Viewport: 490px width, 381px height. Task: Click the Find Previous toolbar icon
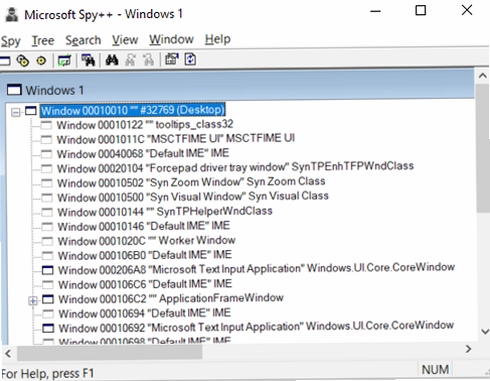click(148, 60)
